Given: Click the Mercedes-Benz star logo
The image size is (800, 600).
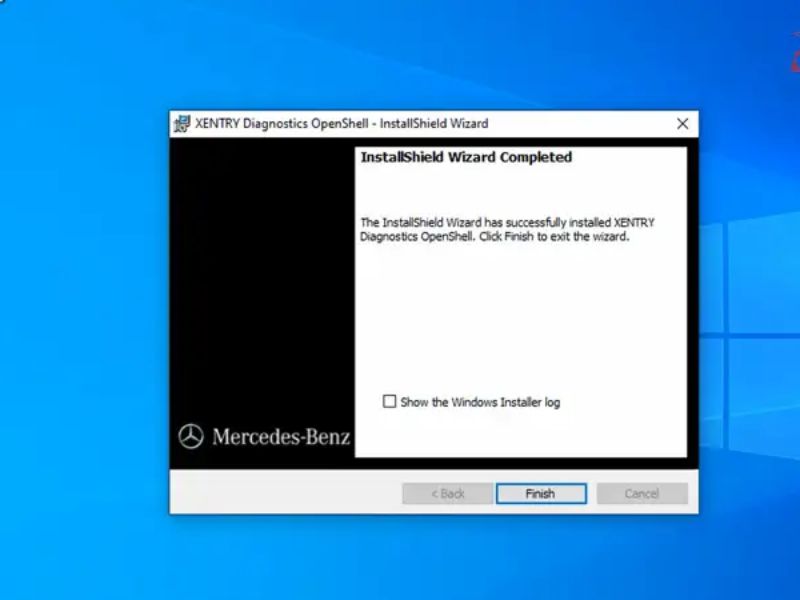Looking at the screenshot, I should 190,436.
